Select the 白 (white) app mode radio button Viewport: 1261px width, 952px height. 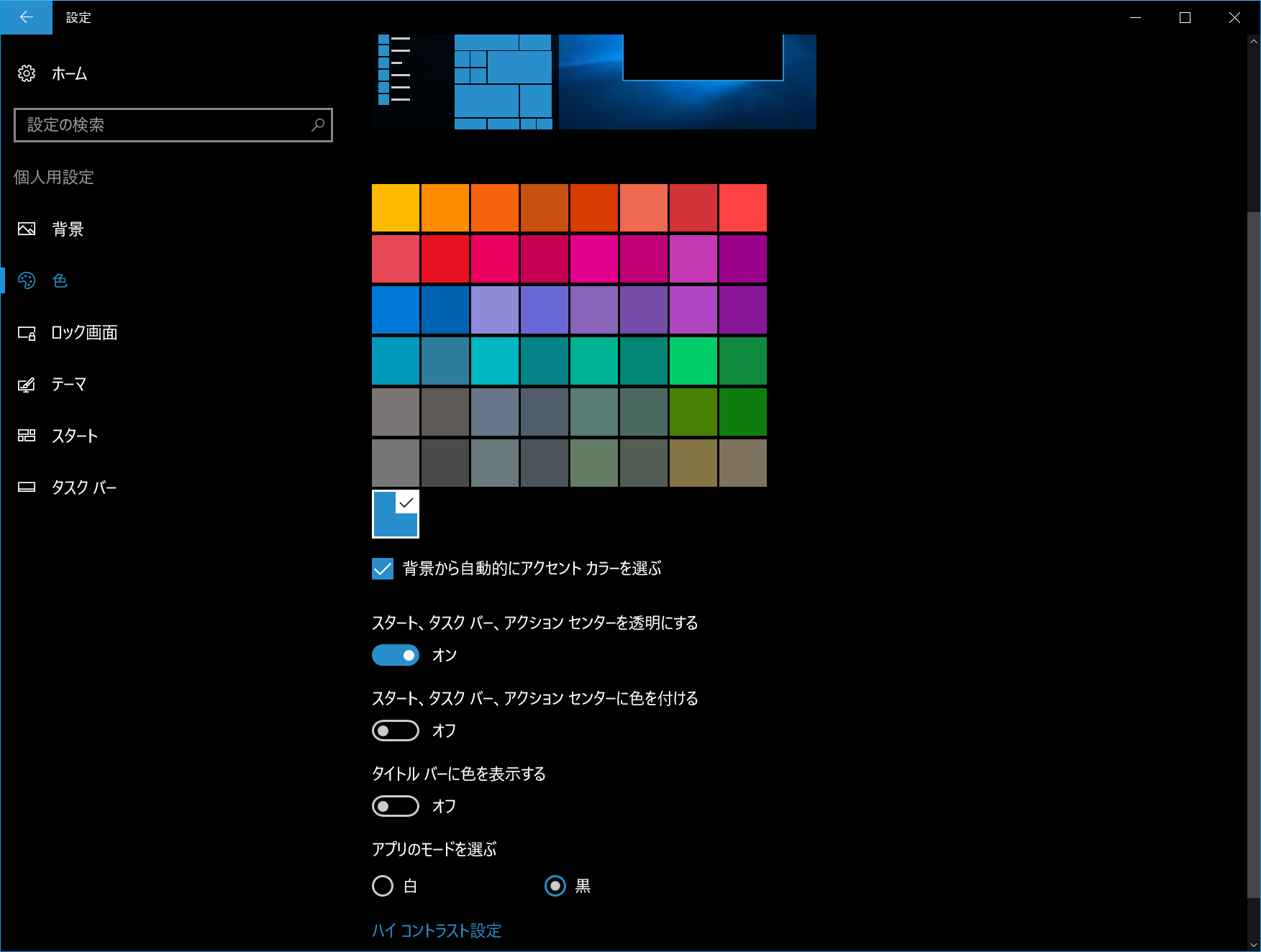(383, 886)
